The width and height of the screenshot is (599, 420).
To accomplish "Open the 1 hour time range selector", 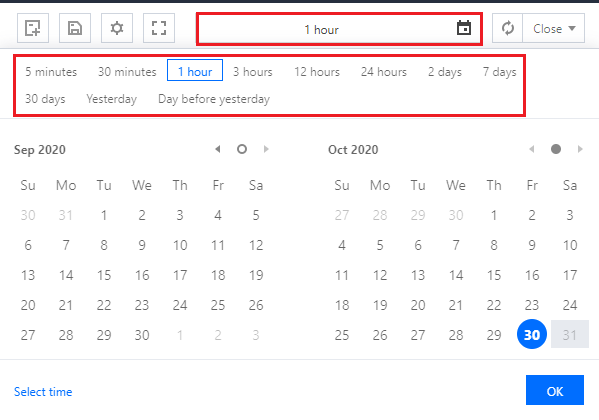I will click(339, 29).
